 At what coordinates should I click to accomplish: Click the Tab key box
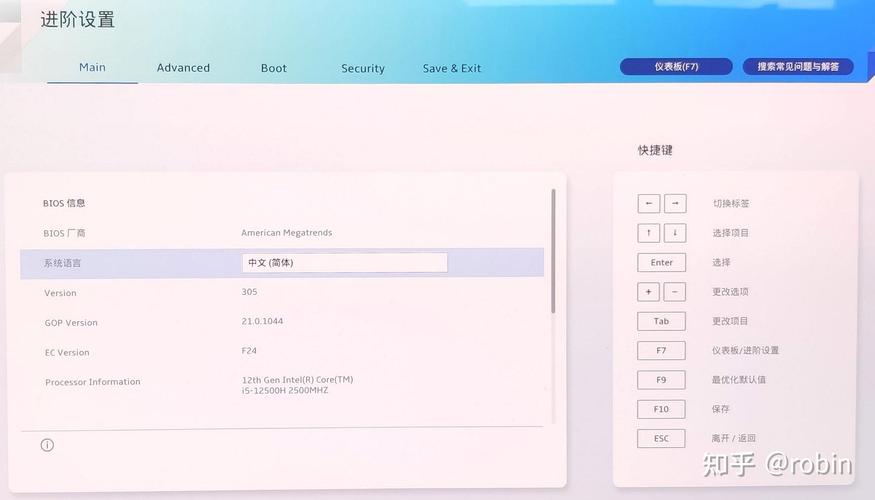(x=661, y=321)
